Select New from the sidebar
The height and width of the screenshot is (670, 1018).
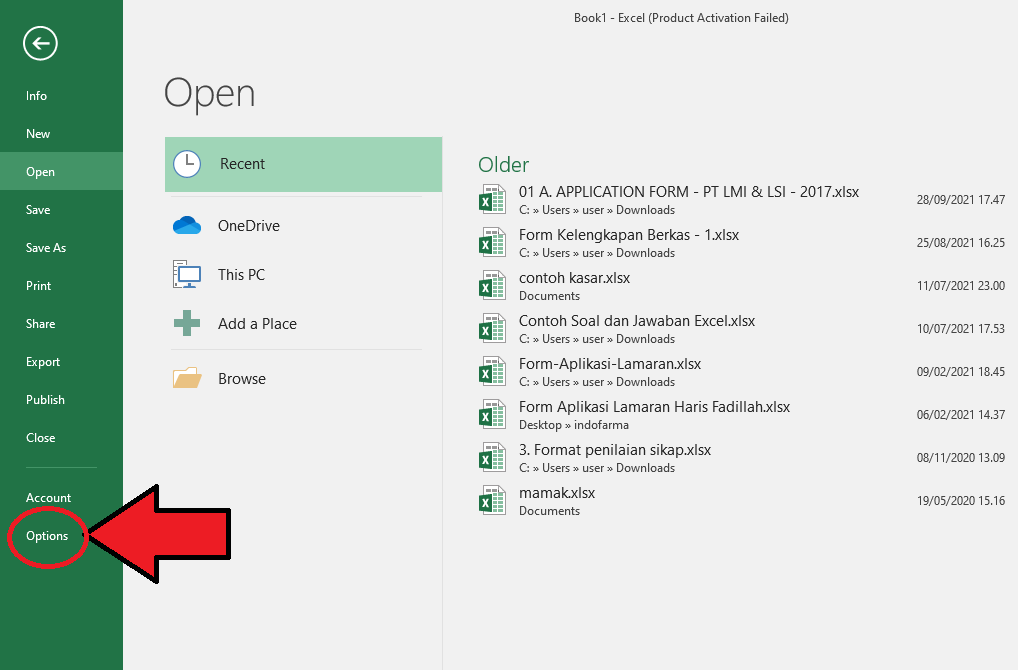(37, 133)
